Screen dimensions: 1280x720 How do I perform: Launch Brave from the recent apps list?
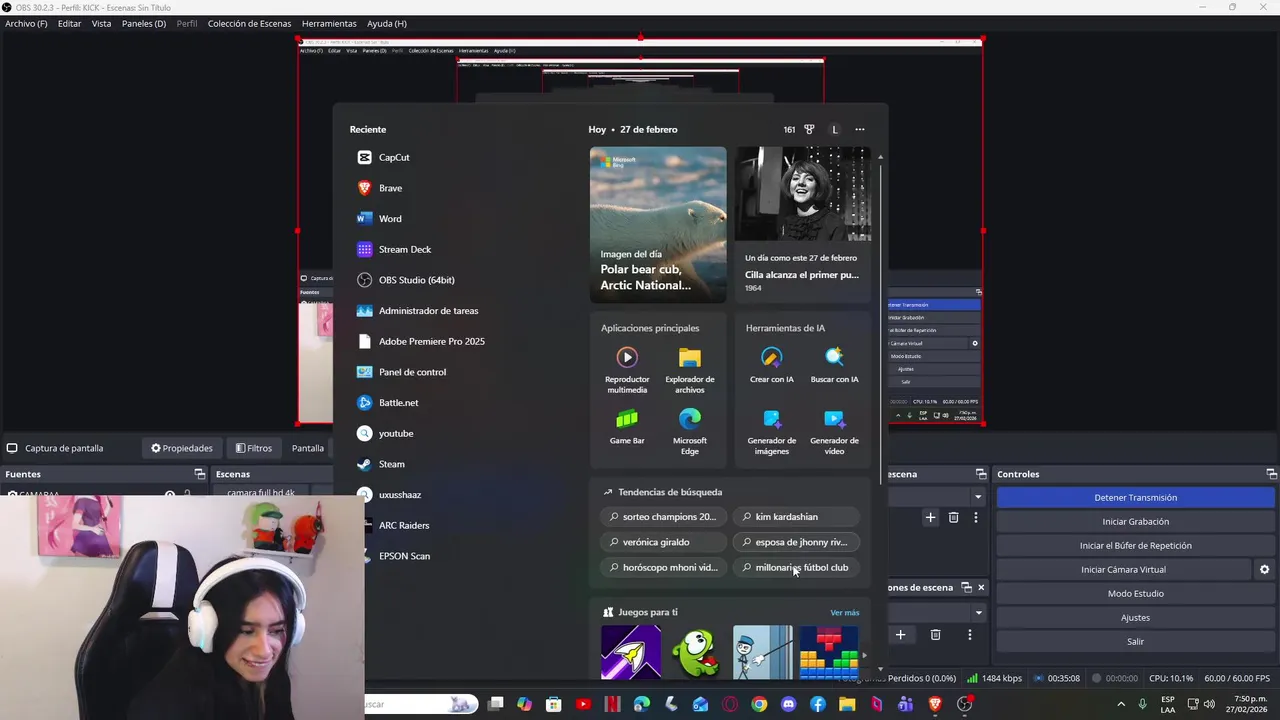380,188
